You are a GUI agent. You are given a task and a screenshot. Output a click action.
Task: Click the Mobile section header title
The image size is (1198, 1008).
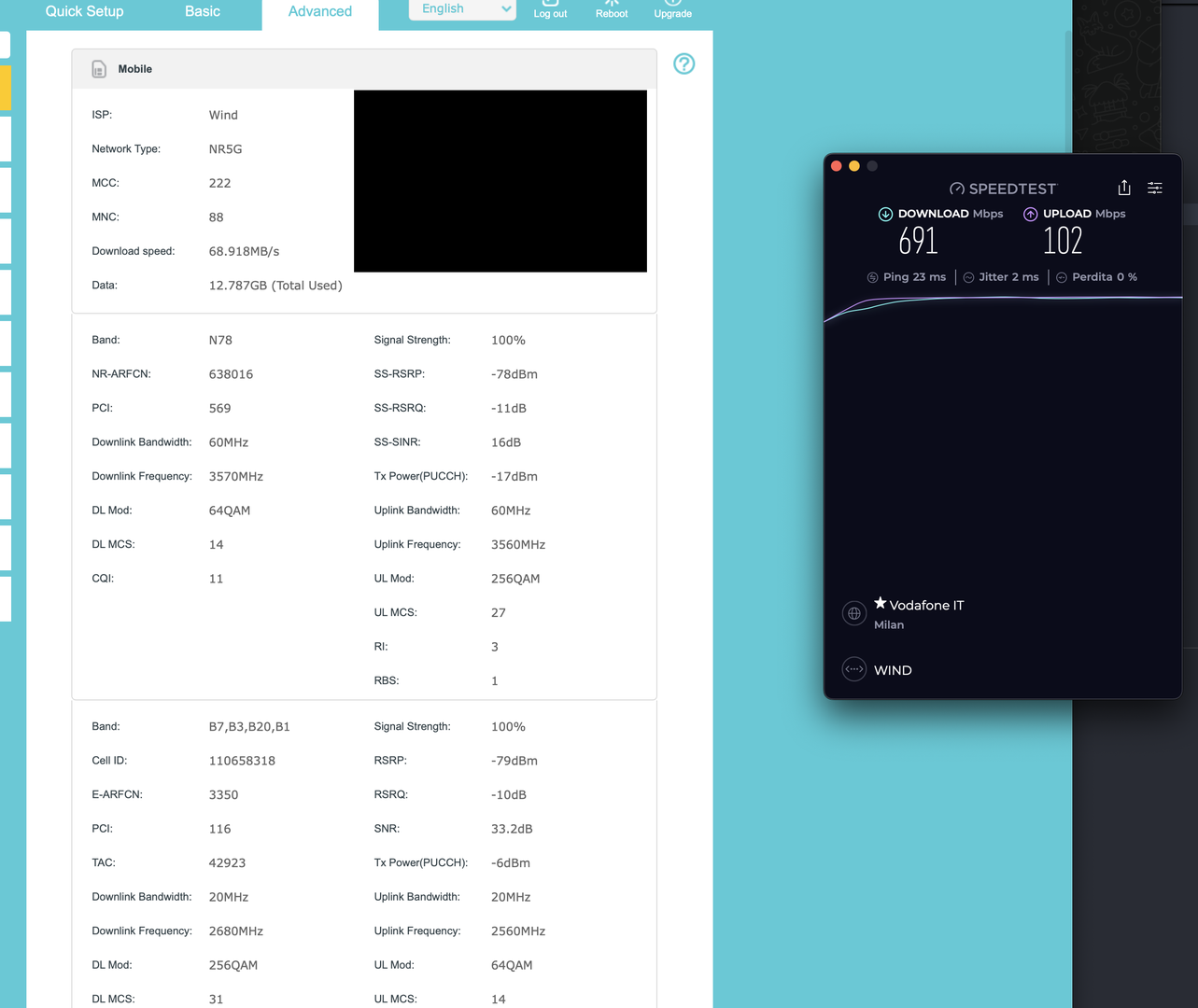pyautogui.click(x=134, y=69)
